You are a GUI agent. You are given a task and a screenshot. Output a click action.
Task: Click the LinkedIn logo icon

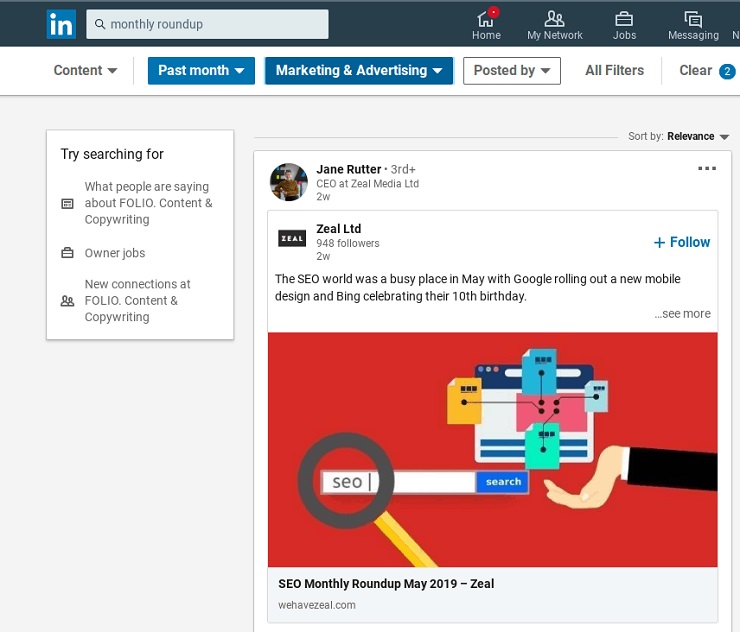tap(61, 24)
